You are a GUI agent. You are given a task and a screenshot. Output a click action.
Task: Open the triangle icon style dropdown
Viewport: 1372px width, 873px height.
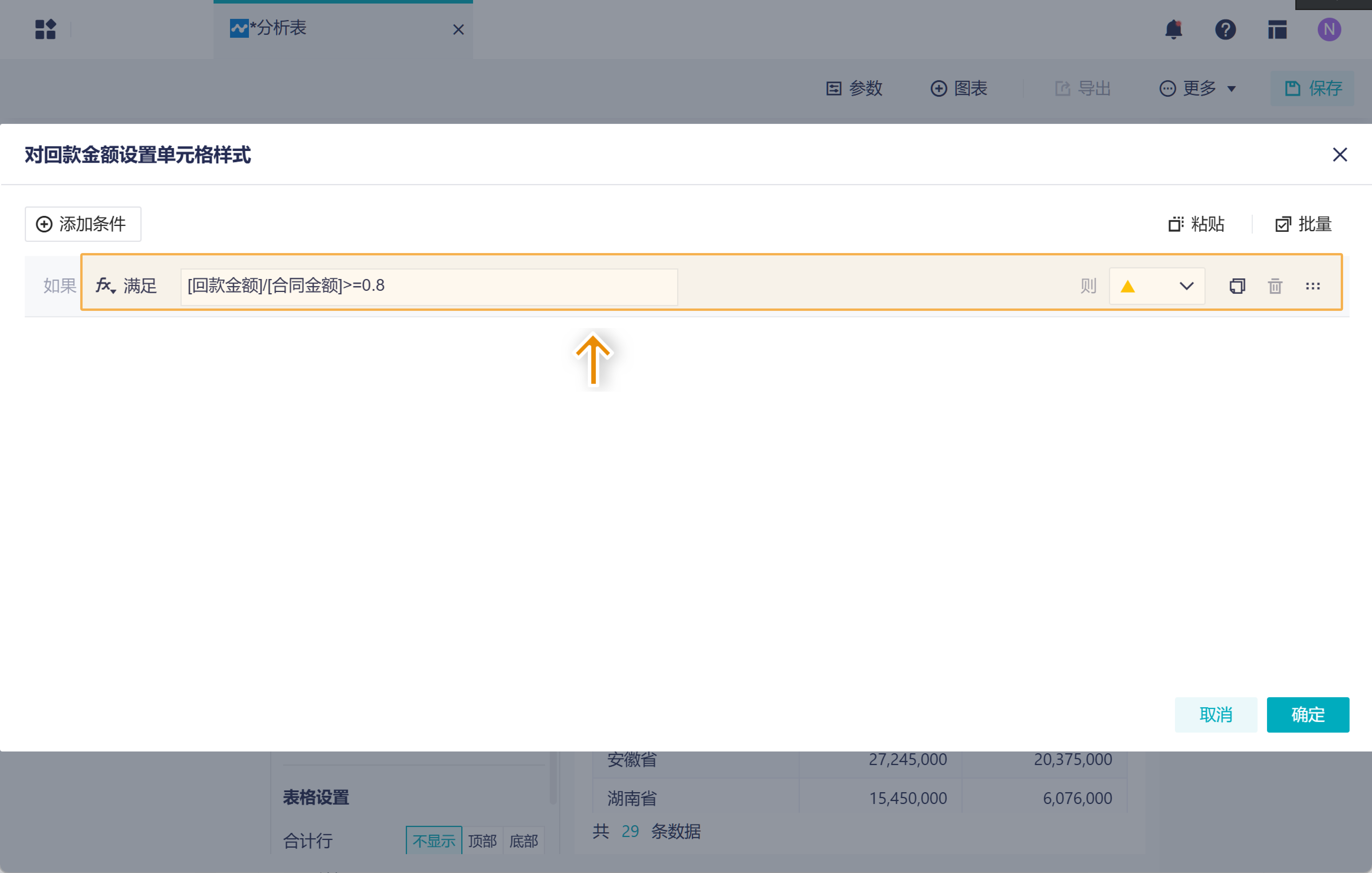(1186, 285)
